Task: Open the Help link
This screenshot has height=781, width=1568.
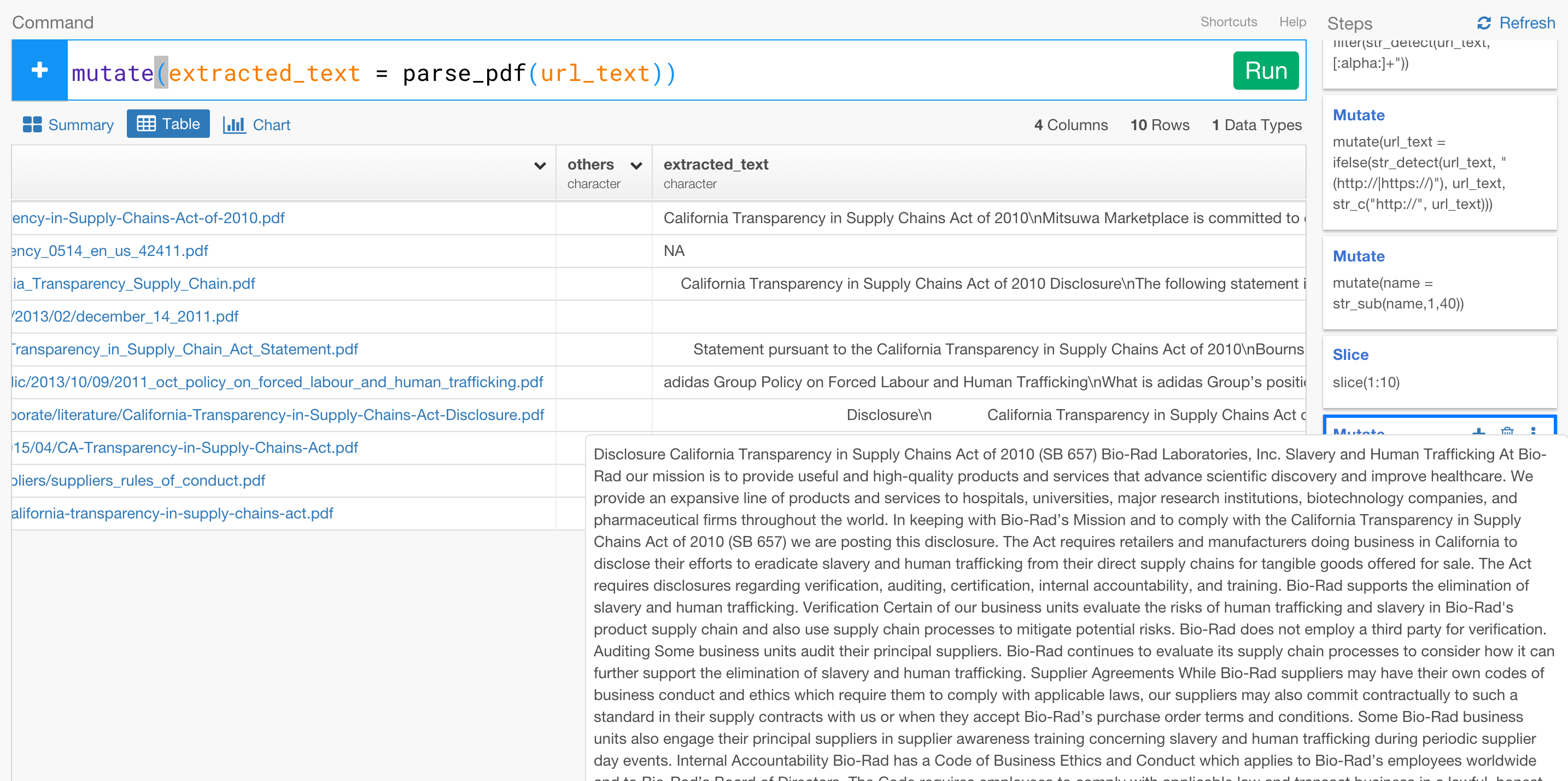Action: click(1292, 22)
